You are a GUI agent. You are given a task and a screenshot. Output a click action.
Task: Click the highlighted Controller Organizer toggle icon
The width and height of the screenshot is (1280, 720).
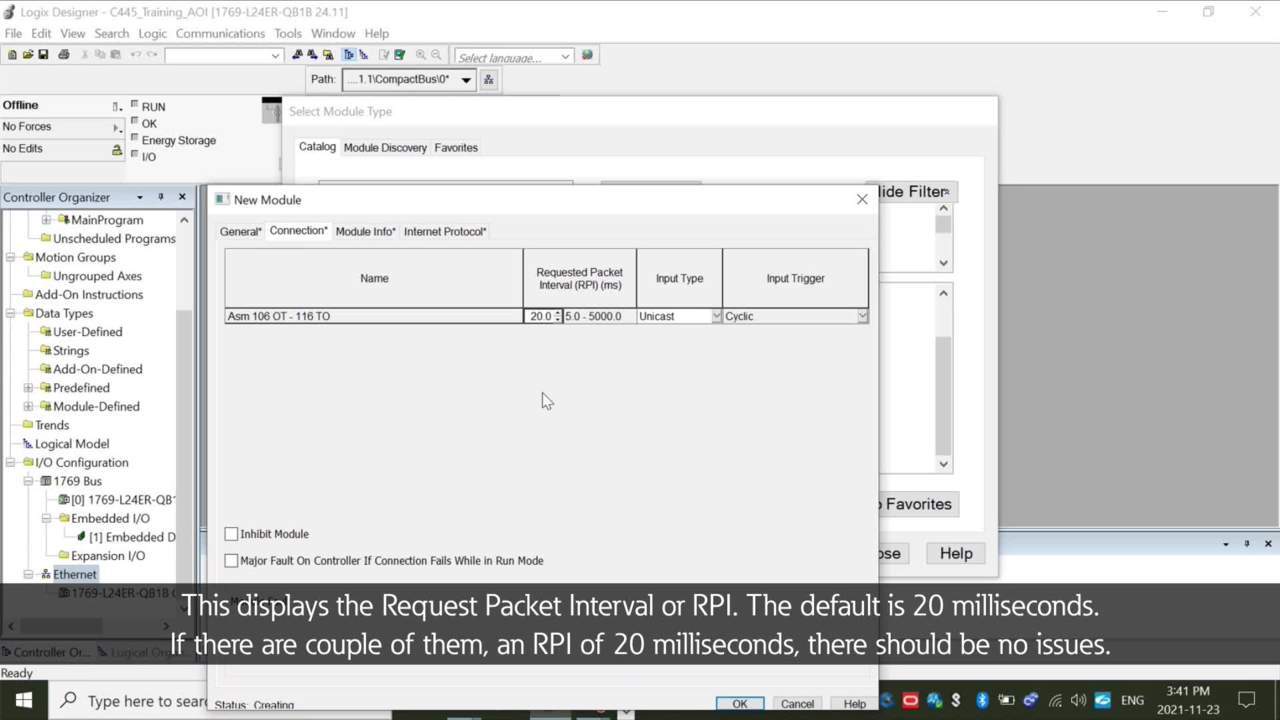click(x=349, y=55)
